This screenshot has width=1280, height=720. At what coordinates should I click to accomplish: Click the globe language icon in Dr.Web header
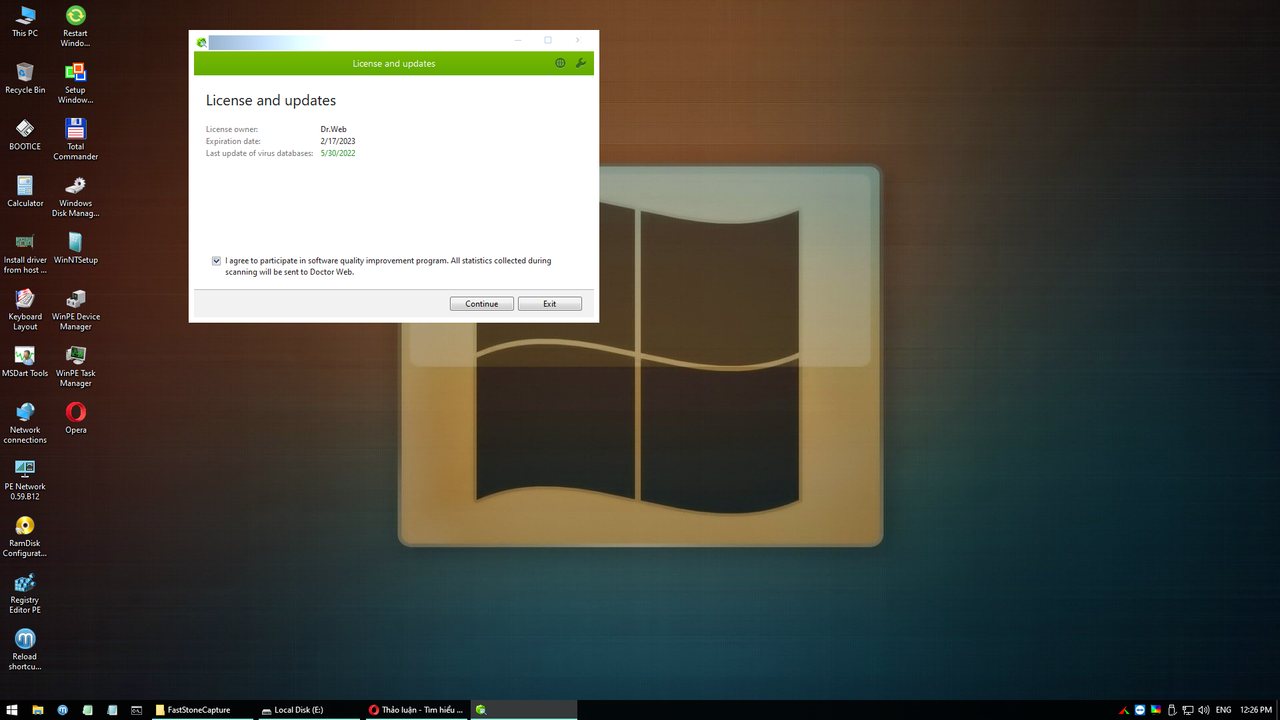(x=560, y=63)
